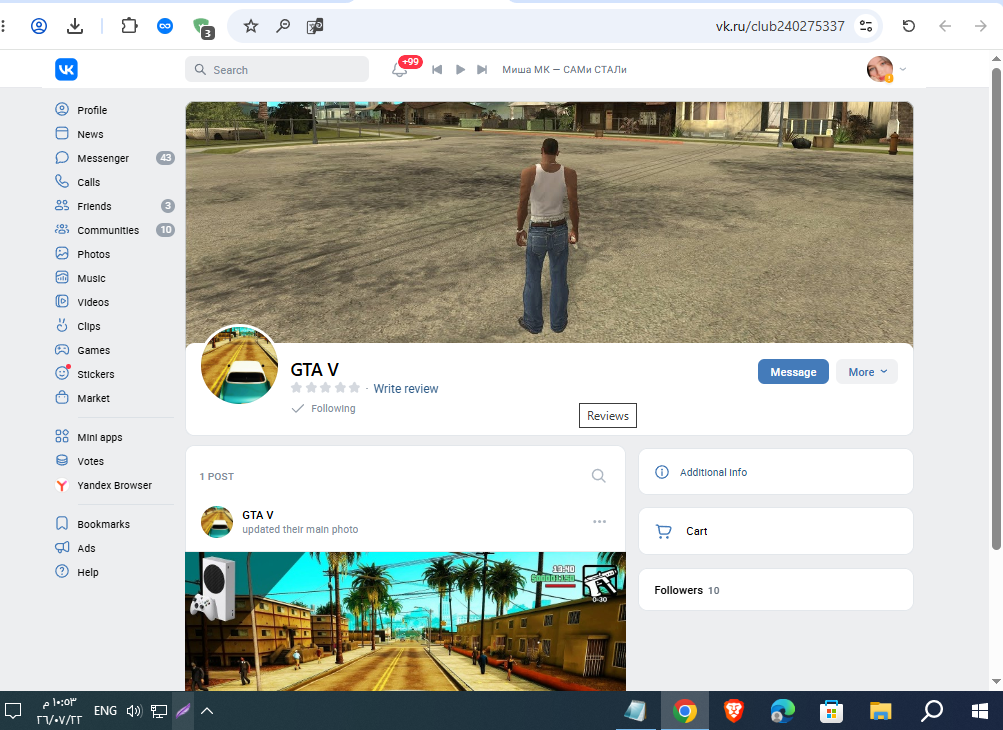Open the post options three-dot menu
The width and height of the screenshot is (1003, 730).
coord(599,521)
